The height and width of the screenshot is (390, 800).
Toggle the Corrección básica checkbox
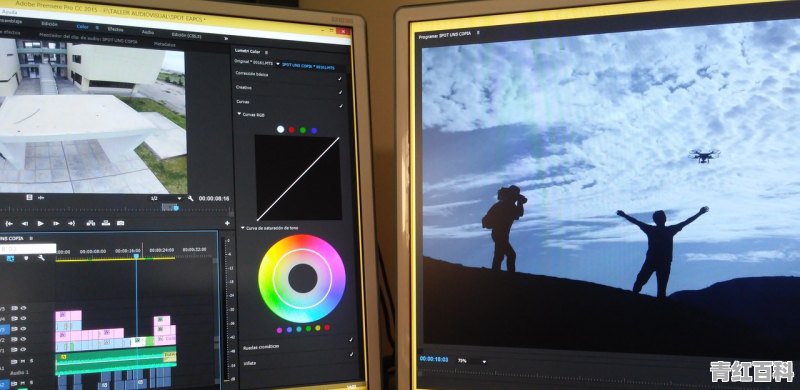[x=340, y=78]
